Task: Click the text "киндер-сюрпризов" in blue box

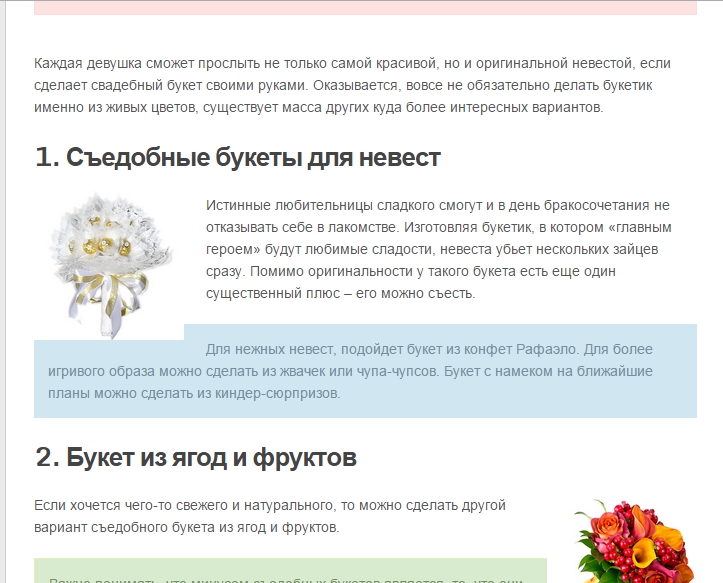Action: [x=277, y=393]
